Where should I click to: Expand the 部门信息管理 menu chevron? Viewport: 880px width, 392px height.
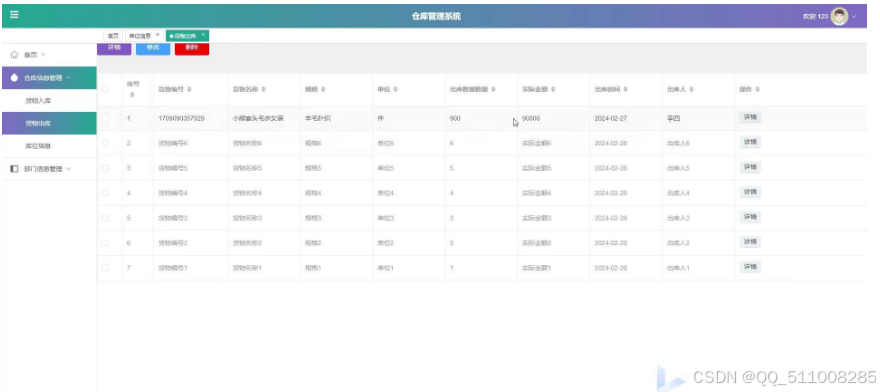tap(68, 168)
